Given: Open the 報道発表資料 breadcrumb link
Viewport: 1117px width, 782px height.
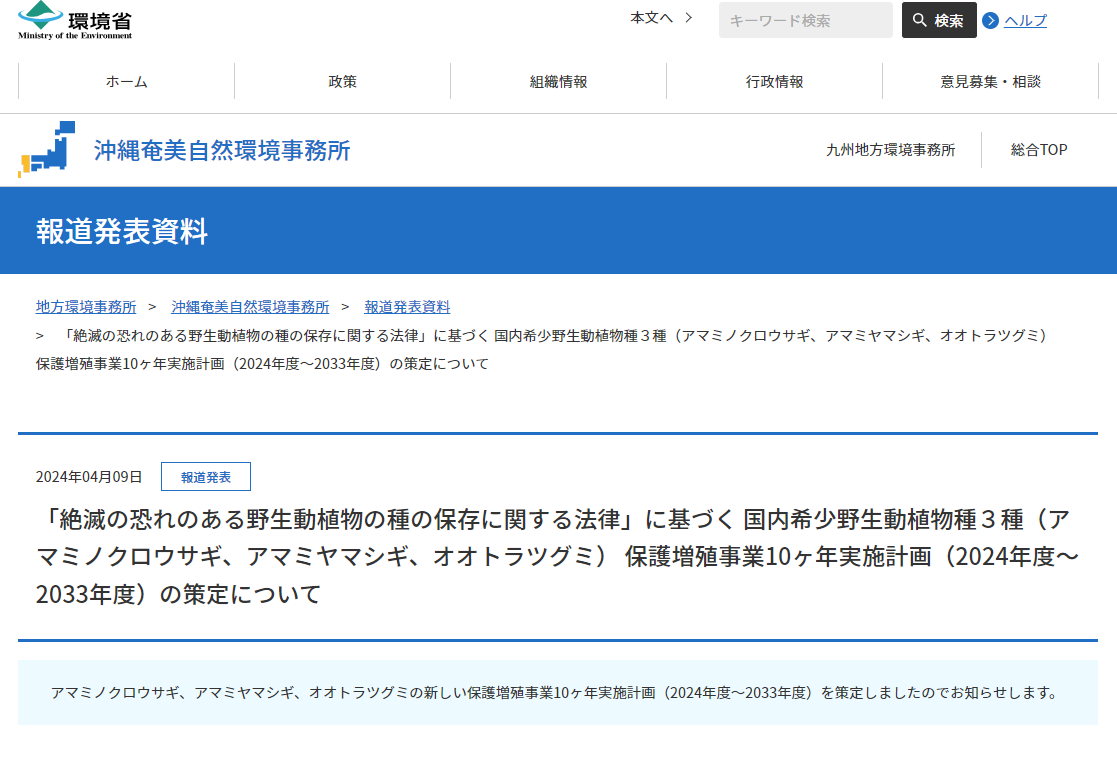Looking at the screenshot, I should (405, 307).
